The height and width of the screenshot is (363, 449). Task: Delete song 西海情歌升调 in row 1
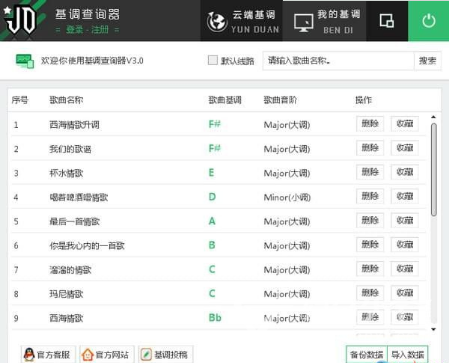(370, 124)
